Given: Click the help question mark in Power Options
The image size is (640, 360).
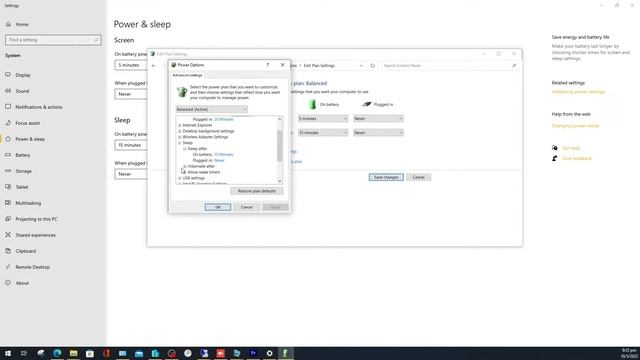Looking at the screenshot, I should click(268, 65).
